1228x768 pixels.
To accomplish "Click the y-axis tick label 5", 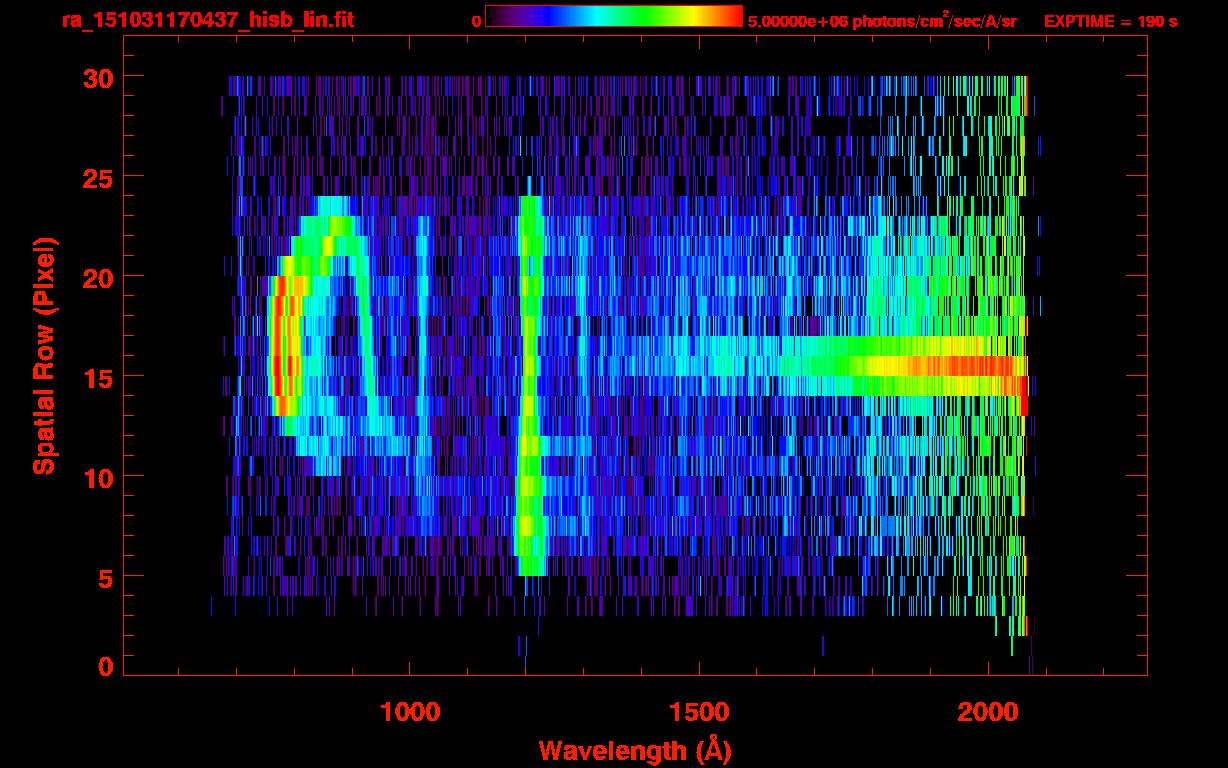I will click(x=106, y=577).
